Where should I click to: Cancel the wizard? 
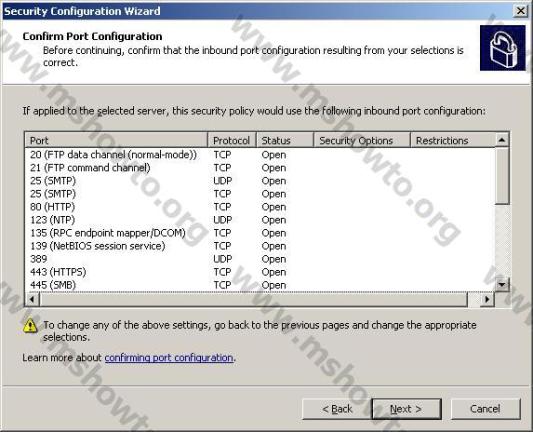485,409
